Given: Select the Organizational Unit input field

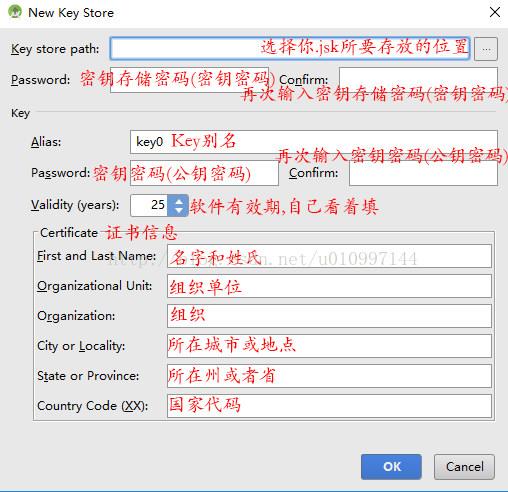Looking at the screenshot, I should pyautogui.click(x=329, y=286).
